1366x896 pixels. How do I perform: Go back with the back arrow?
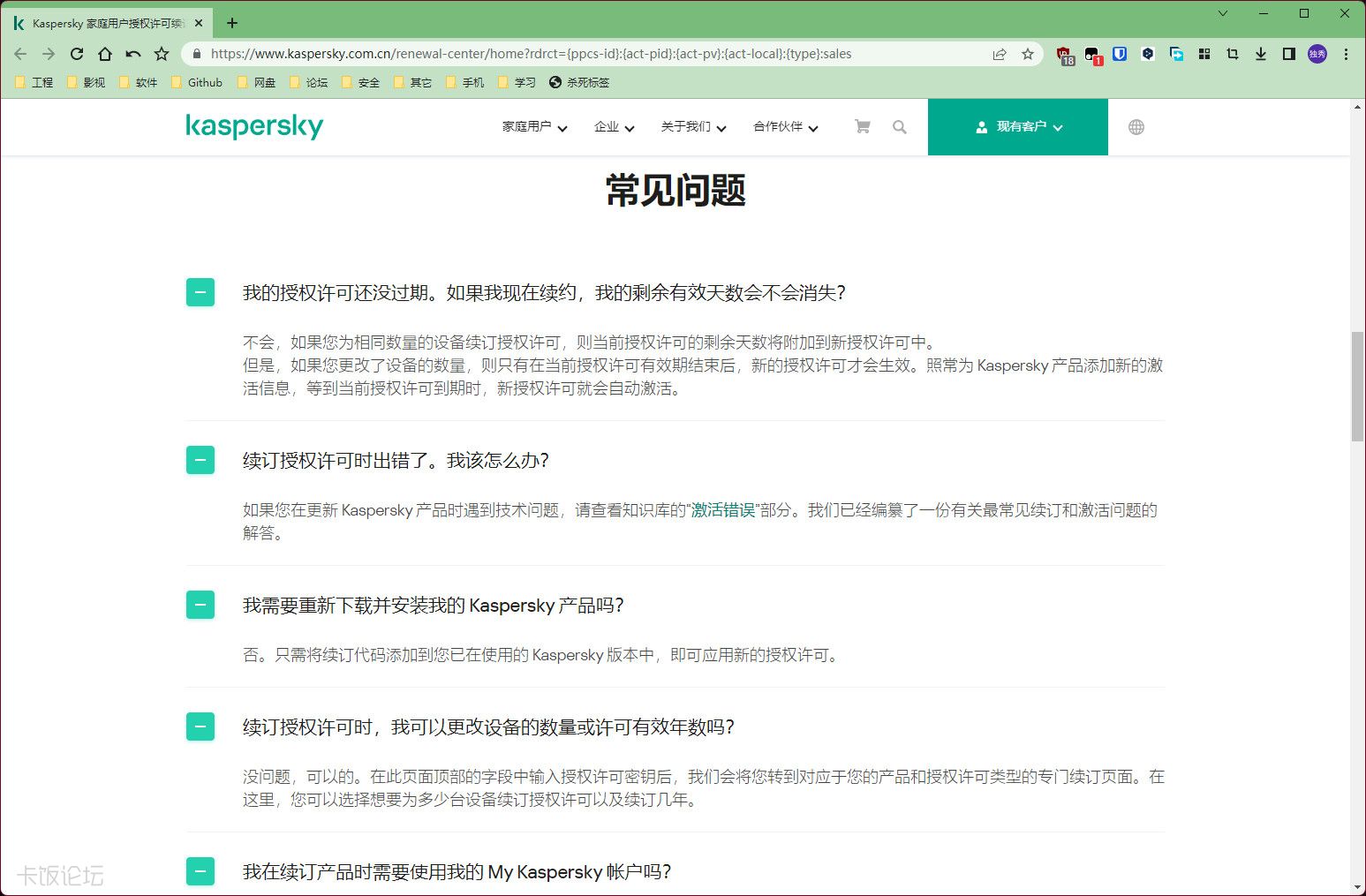coord(20,54)
